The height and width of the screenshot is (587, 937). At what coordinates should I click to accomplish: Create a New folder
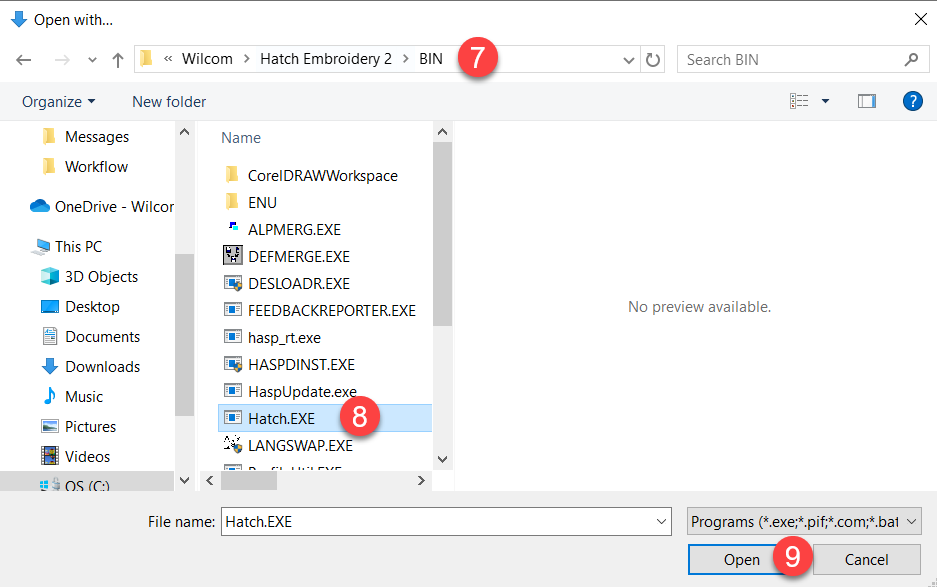pyautogui.click(x=169, y=102)
